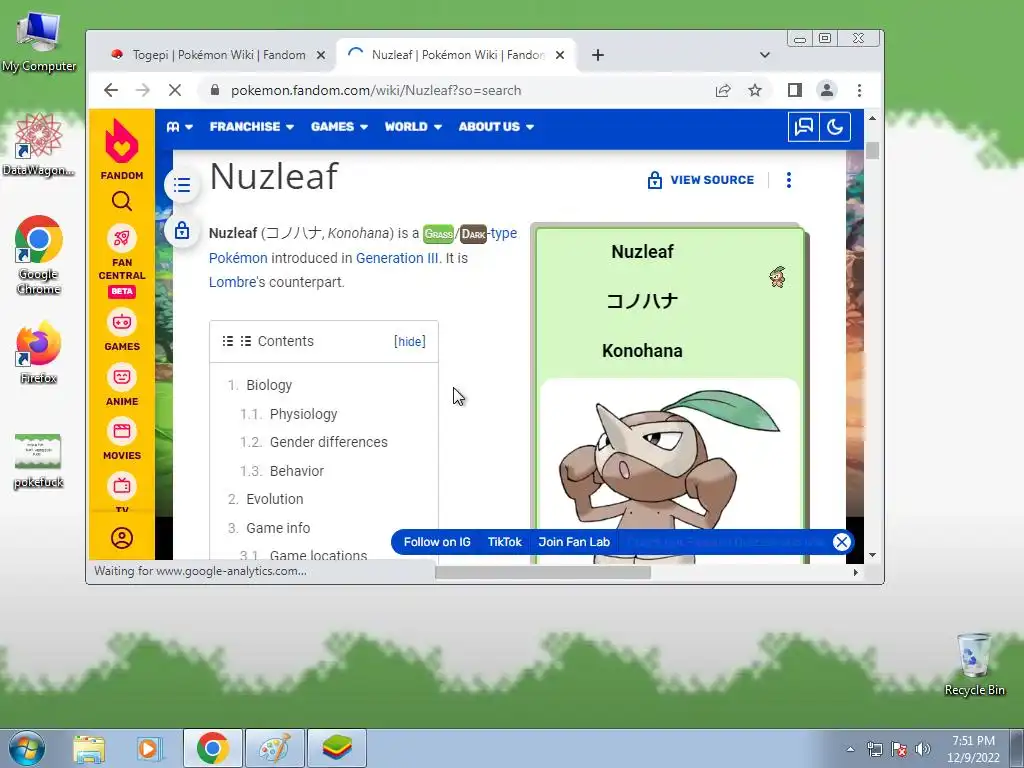Open Fandom search magnifier icon
Image resolution: width=1024 pixels, height=768 pixels.
tap(121, 201)
